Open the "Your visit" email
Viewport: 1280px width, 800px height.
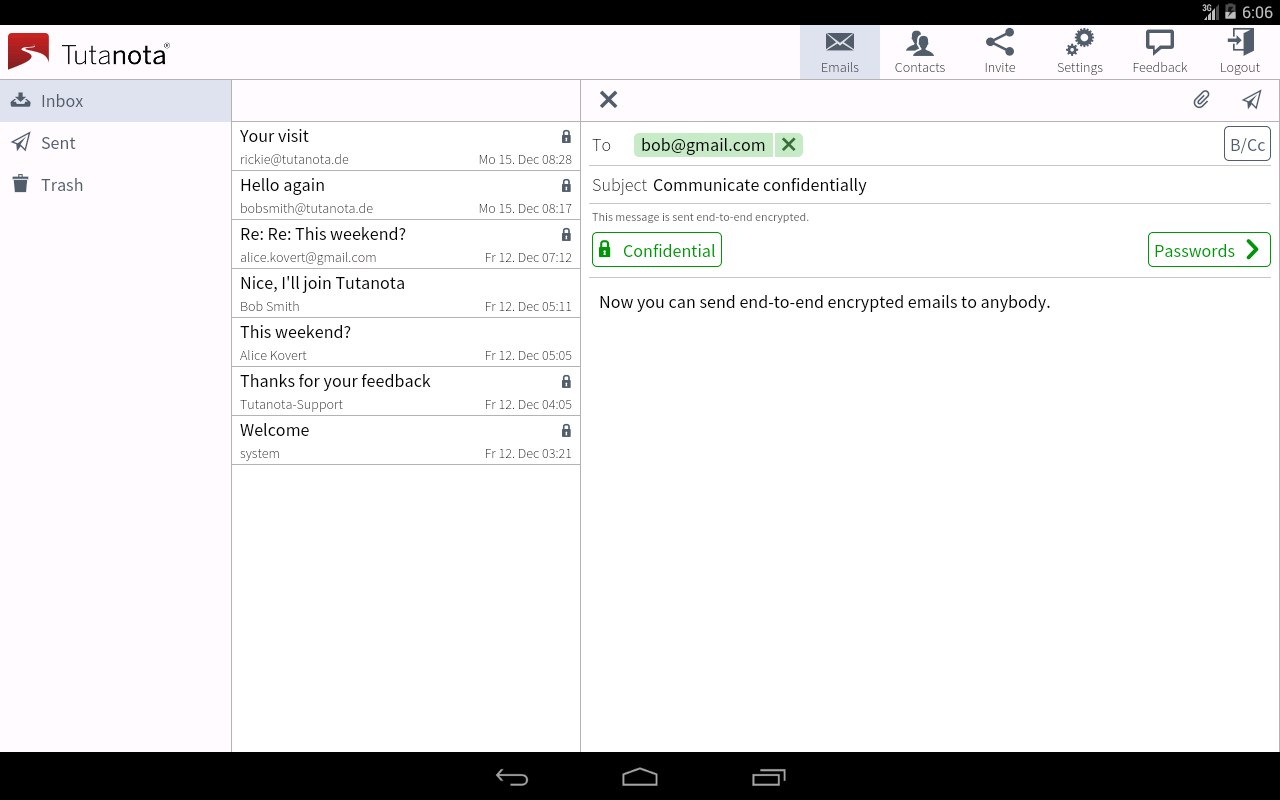[405, 146]
